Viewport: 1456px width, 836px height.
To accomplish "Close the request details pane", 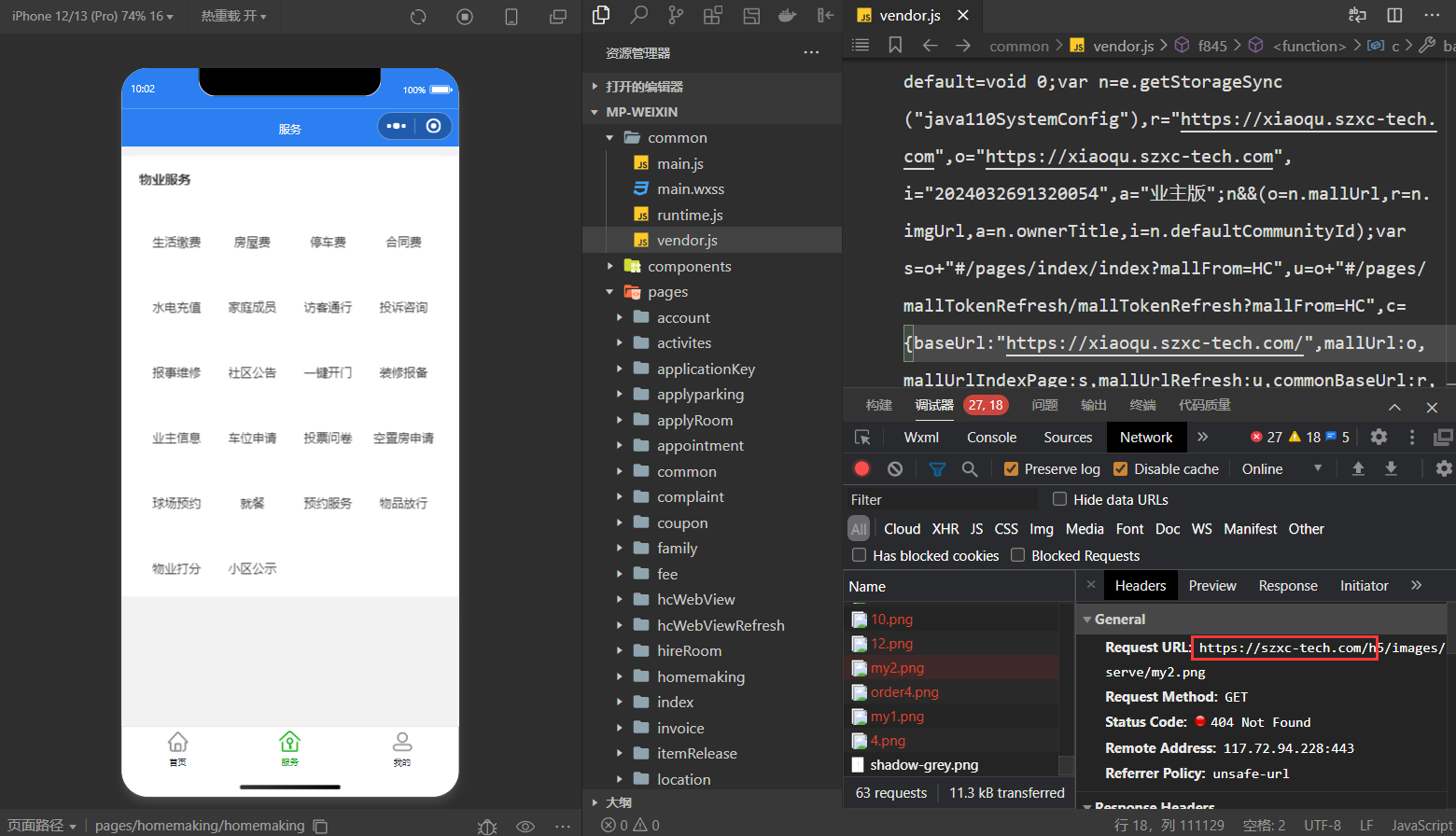I will tap(1090, 585).
